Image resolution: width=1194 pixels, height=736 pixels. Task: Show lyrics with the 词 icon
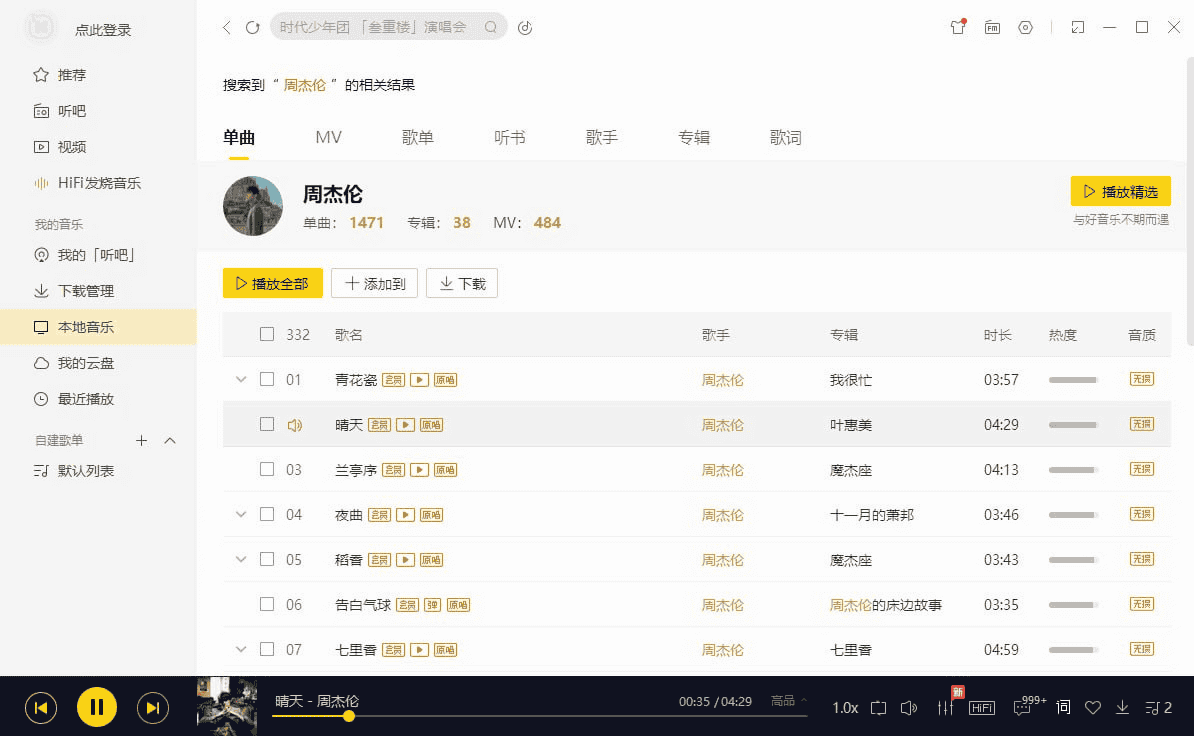click(1063, 707)
